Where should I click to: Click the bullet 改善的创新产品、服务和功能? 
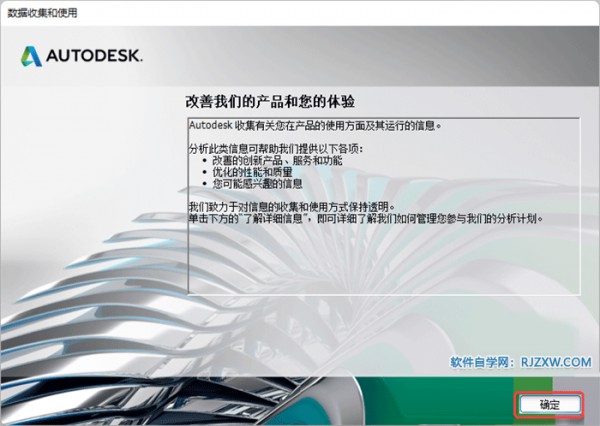coord(277,160)
